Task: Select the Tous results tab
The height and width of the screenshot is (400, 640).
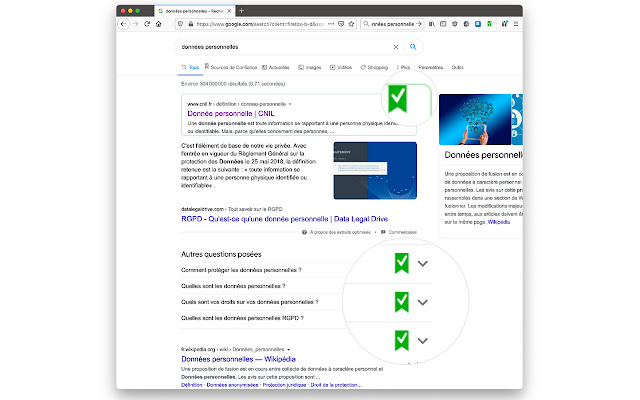Action: 190,67
